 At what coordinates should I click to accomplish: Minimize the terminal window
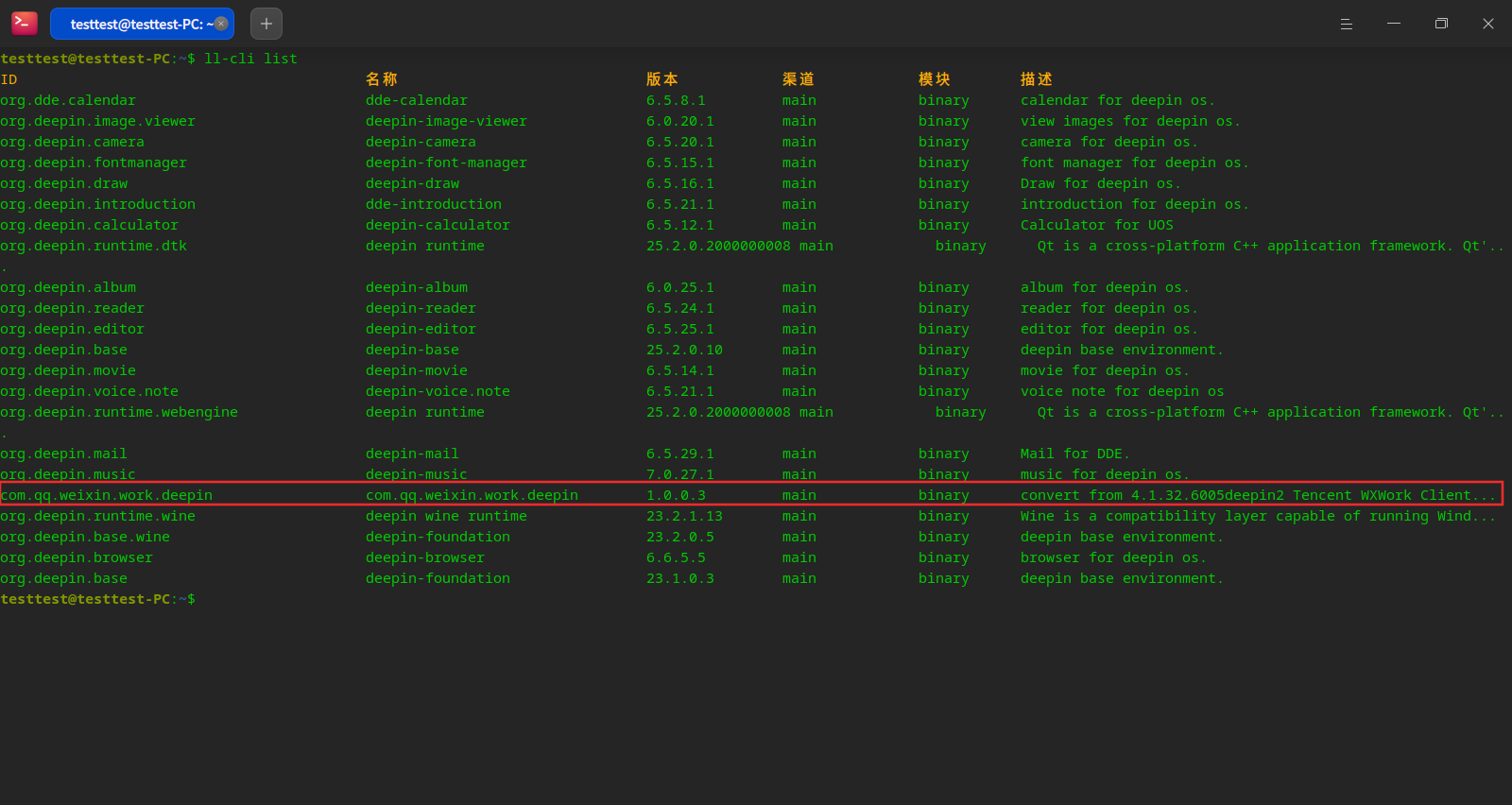[x=1394, y=24]
